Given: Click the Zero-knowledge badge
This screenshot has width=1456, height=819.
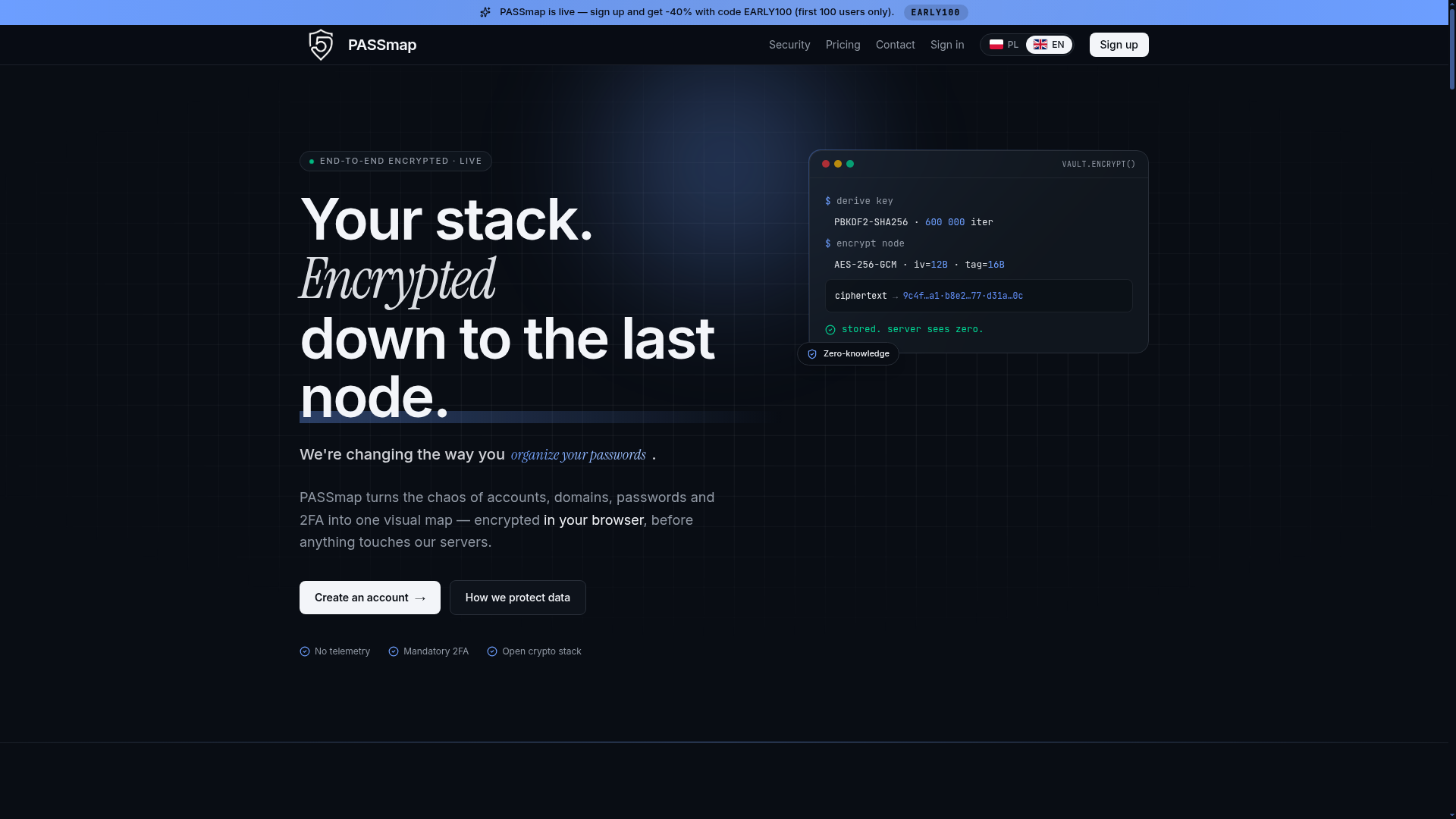Looking at the screenshot, I should click(848, 354).
